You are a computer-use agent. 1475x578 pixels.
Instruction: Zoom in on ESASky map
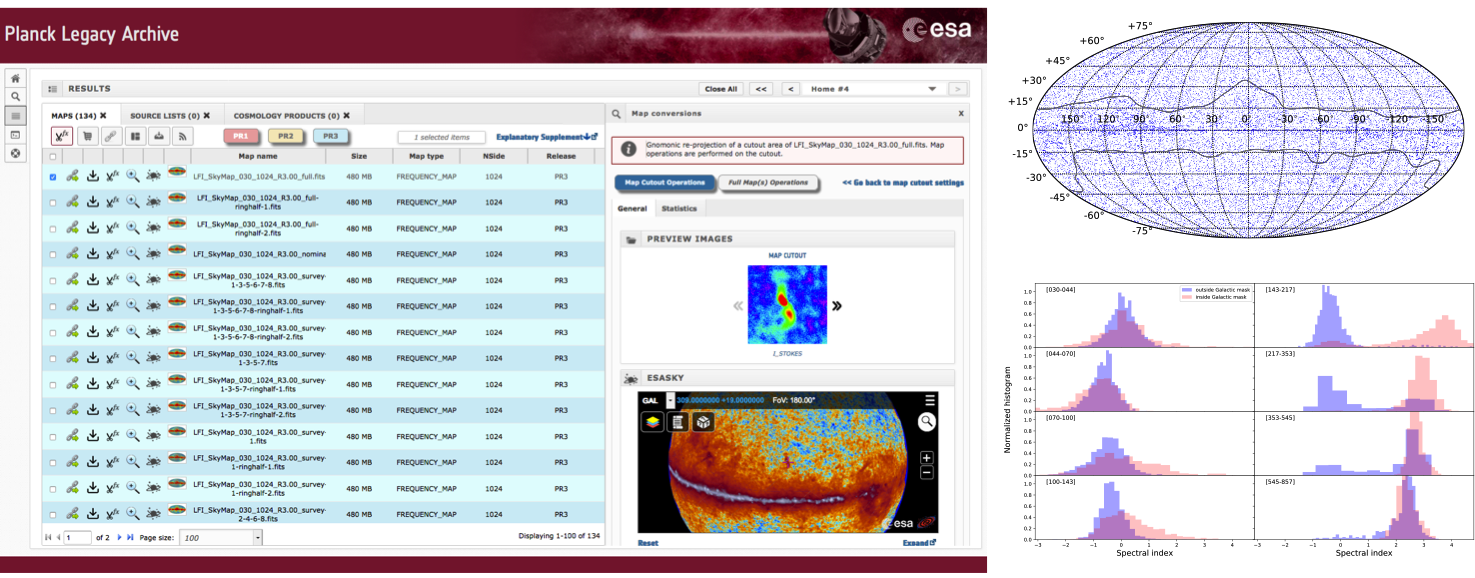click(927, 458)
